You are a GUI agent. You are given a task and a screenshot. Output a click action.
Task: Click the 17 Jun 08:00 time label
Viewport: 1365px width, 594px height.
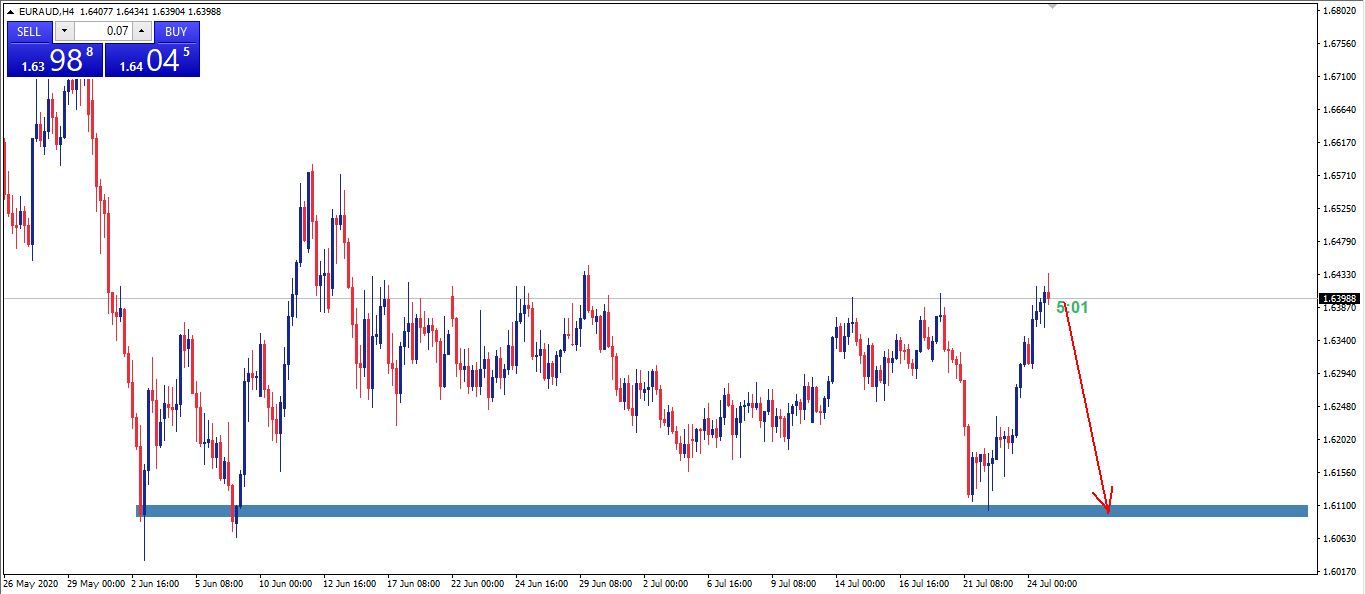[412, 583]
